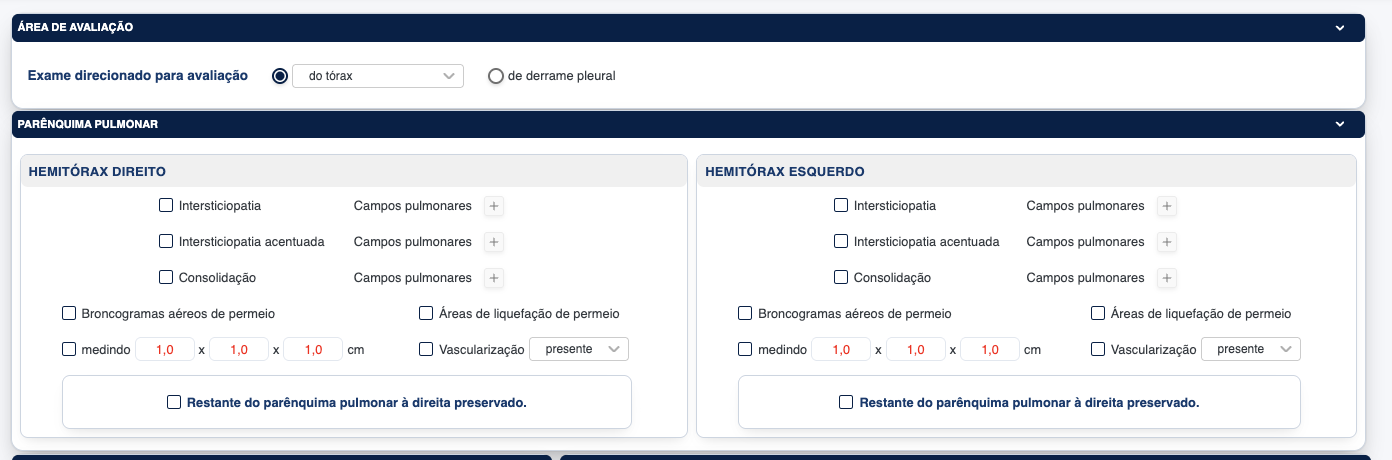Select the 'do tórax' radio button
The image size is (1392, 460).
coord(280,76)
